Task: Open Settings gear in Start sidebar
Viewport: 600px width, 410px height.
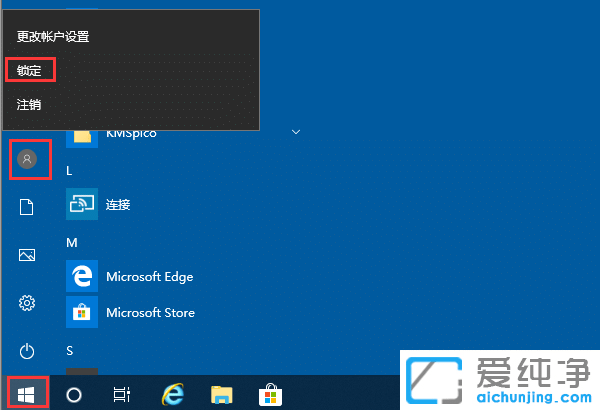Action: pyautogui.click(x=27, y=303)
